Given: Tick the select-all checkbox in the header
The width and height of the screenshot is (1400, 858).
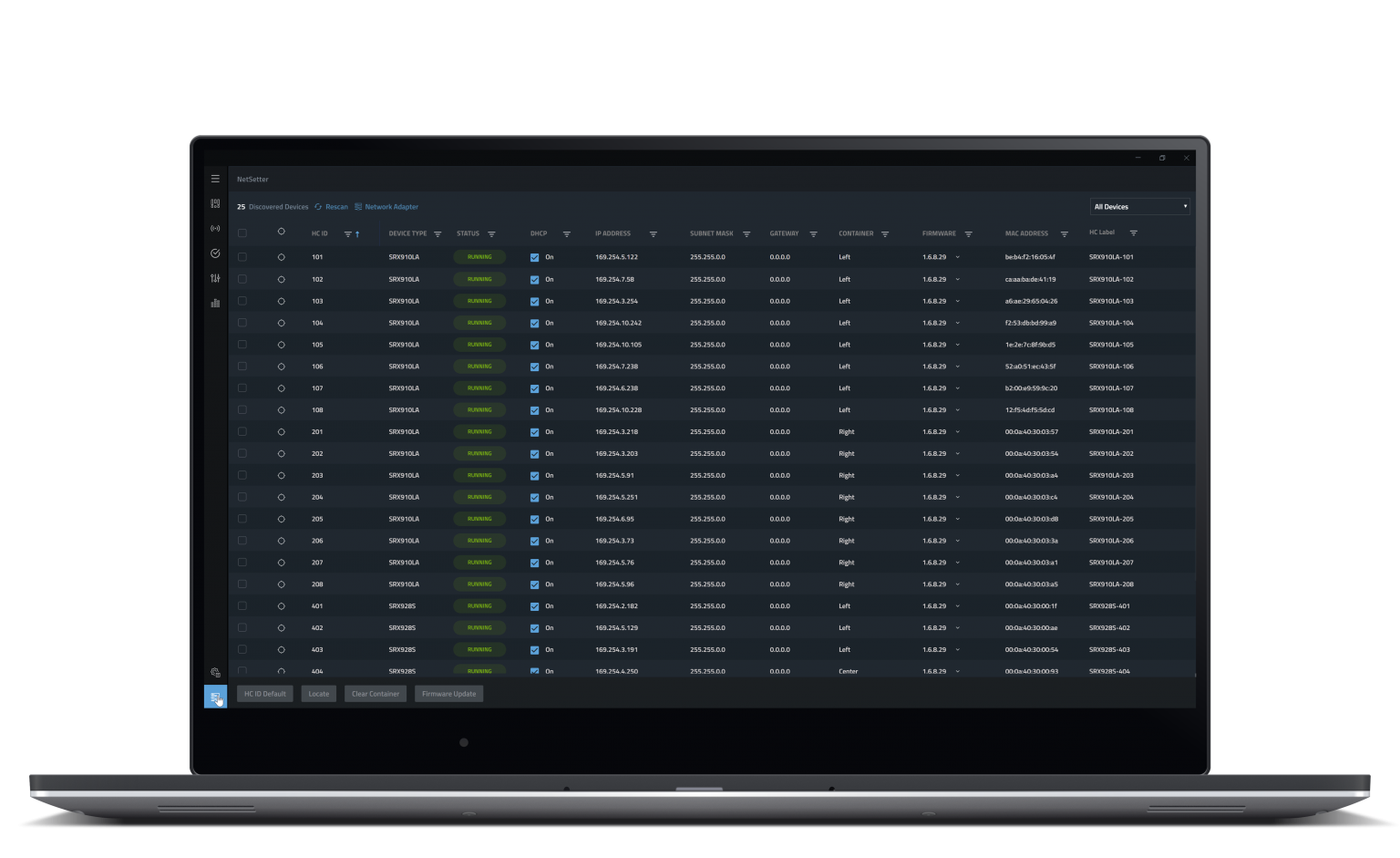Looking at the screenshot, I should click(242, 233).
